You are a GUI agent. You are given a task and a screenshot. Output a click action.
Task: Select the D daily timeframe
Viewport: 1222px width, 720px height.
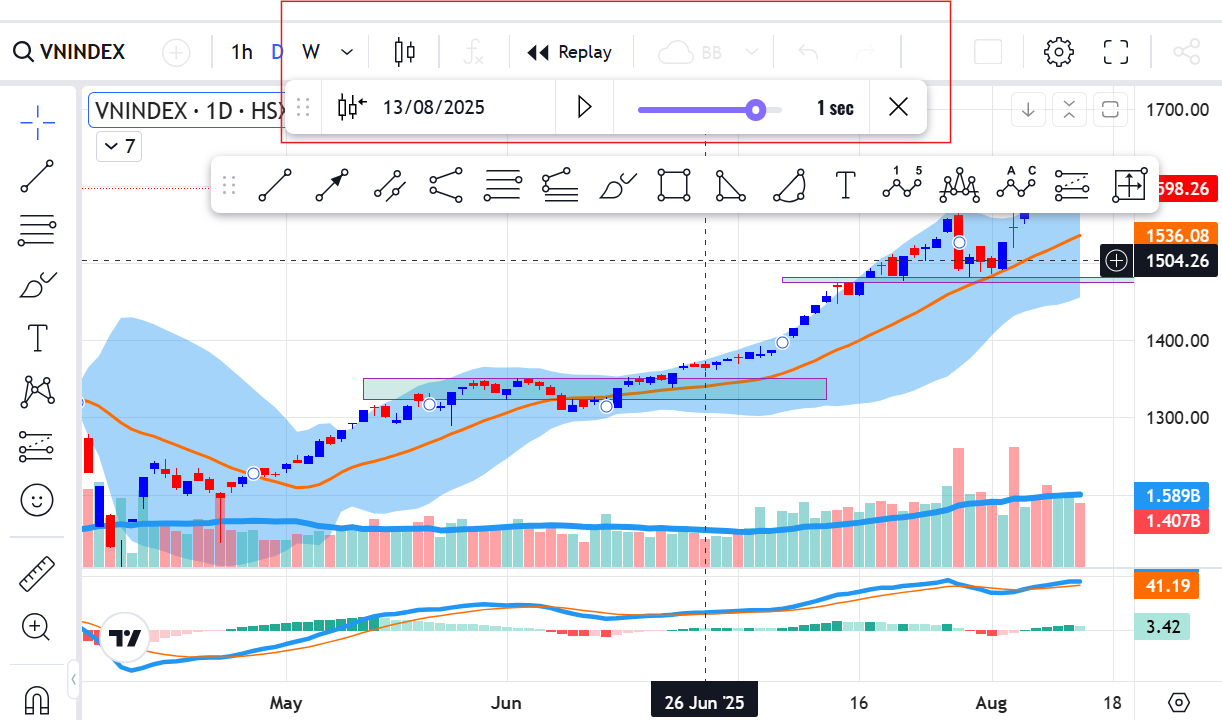click(x=278, y=52)
